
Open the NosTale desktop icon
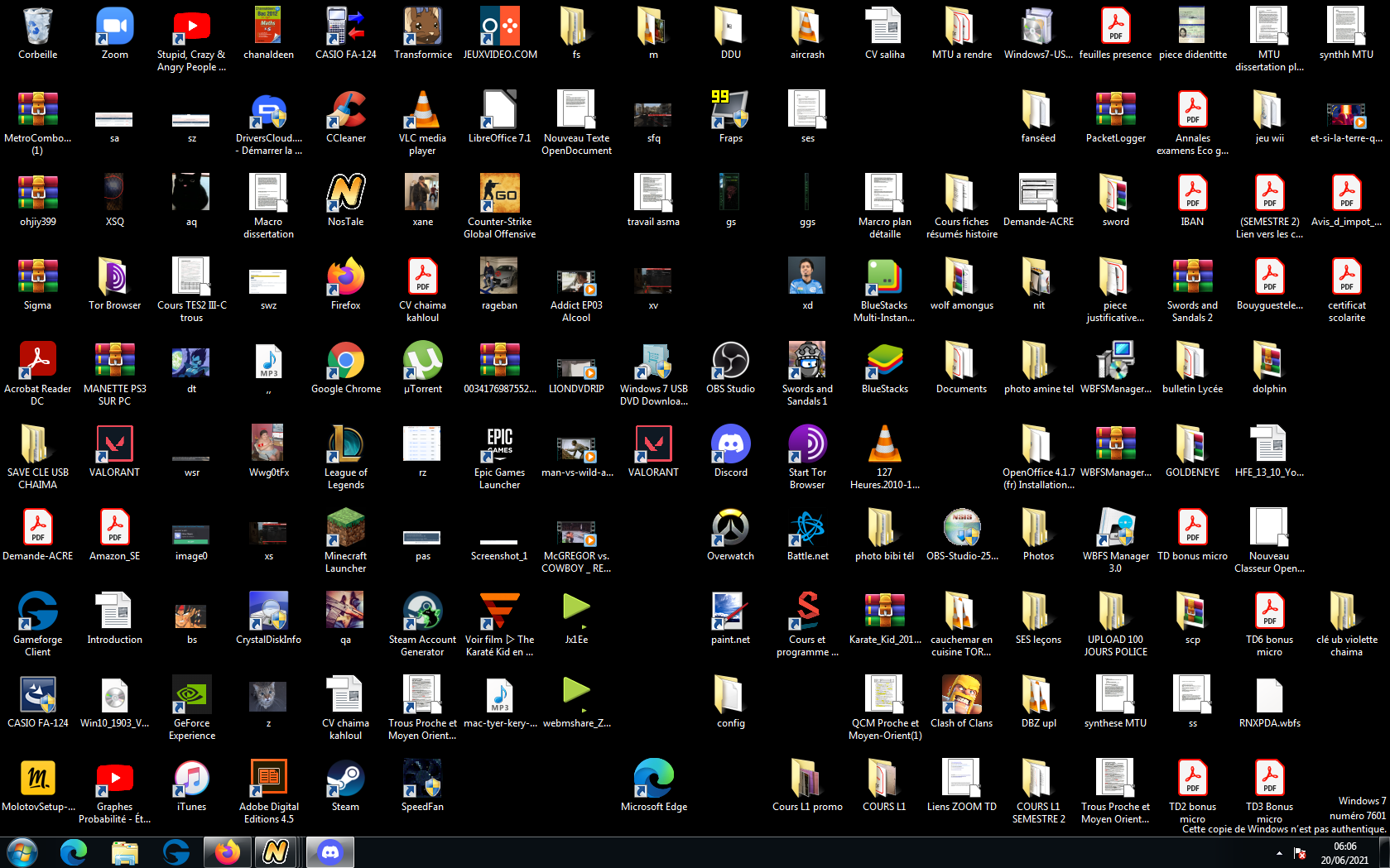346,200
